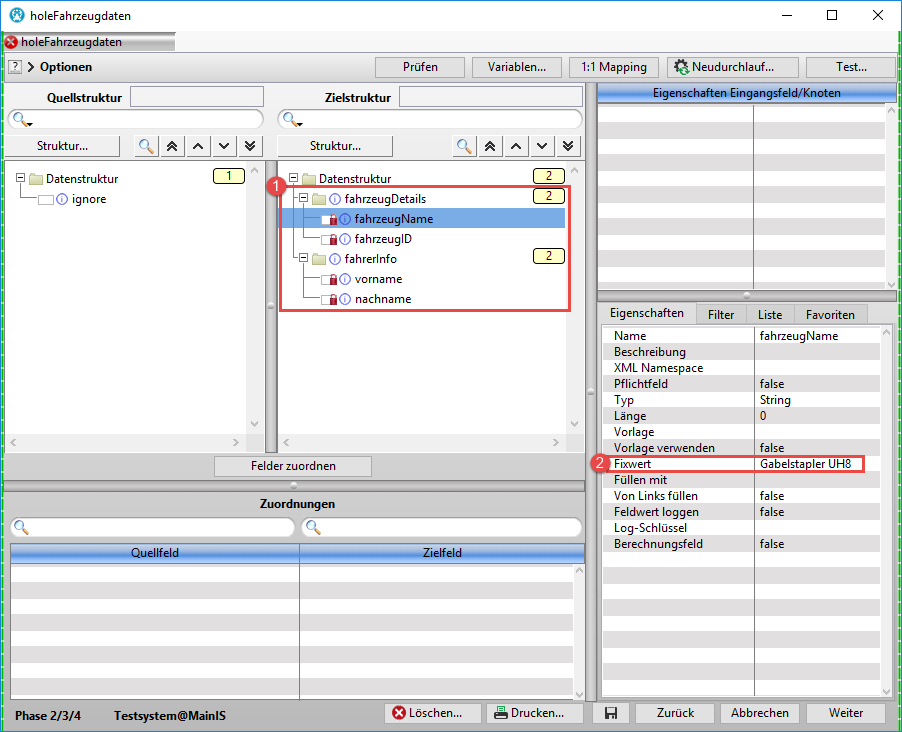Click the Quellstruktur magnifier search icon
The height and width of the screenshot is (732, 902).
(x=146, y=146)
